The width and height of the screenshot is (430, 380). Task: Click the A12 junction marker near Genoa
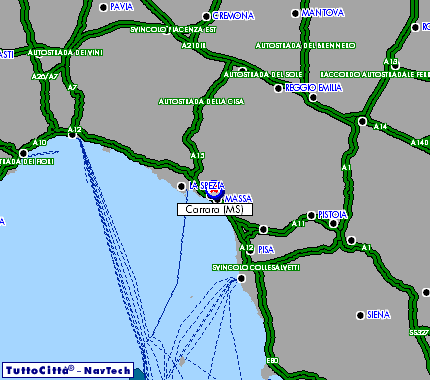[72, 135]
